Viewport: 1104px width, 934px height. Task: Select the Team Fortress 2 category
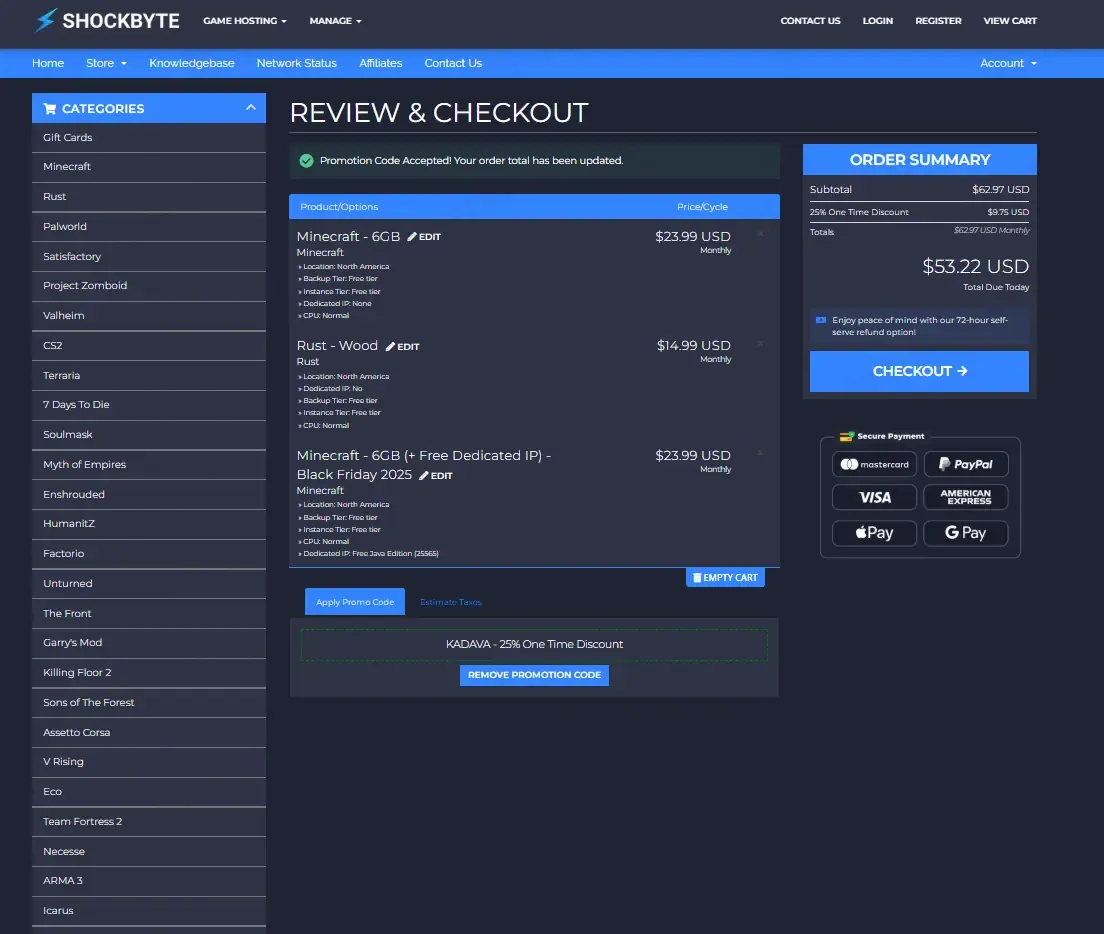pos(149,821)
